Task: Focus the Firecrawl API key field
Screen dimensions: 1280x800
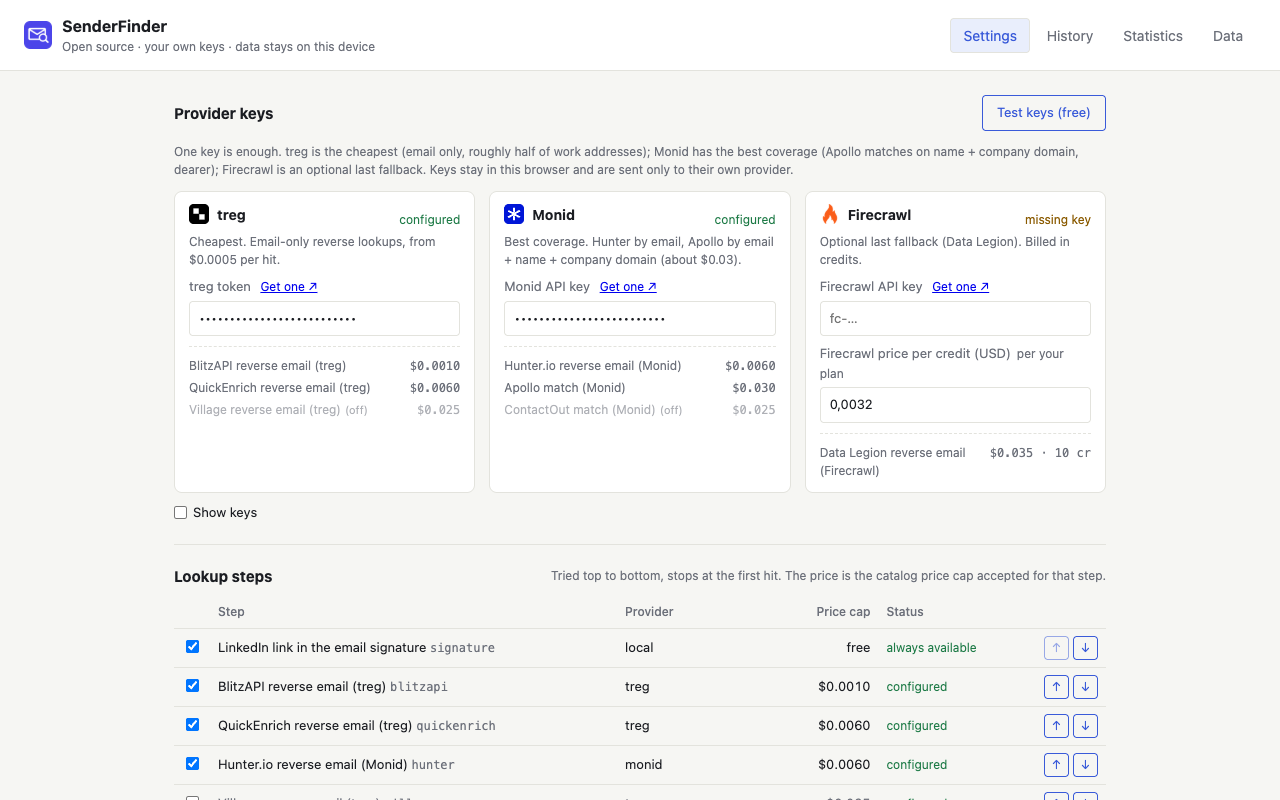Action: (955, 319)
